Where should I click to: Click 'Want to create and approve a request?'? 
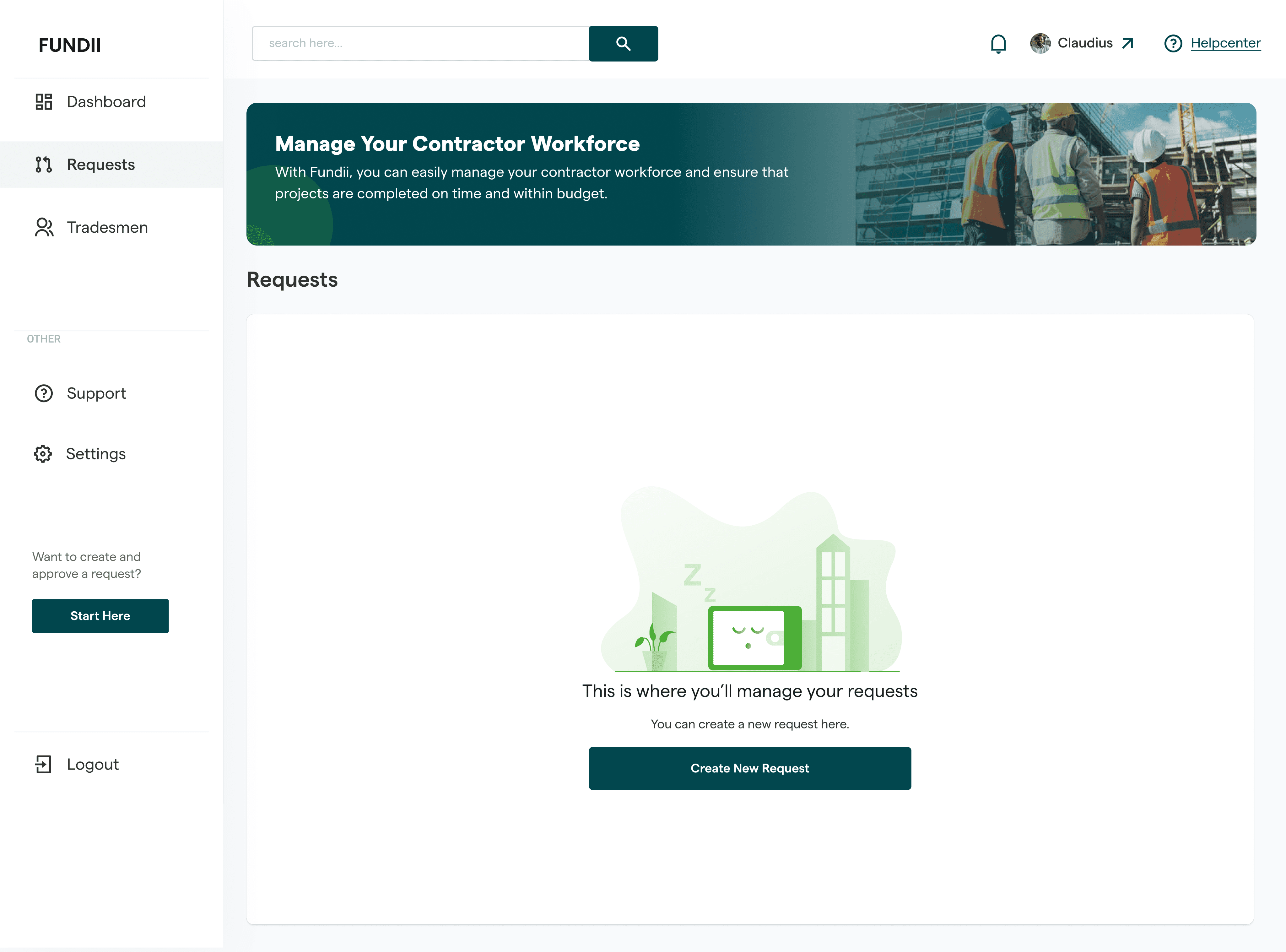(86, 565)
